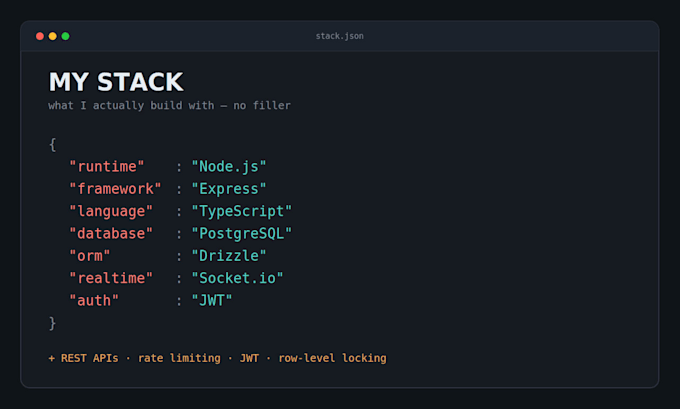Image resolution: width=680 pixels, height=409 pixels.
Task: Click the red close window dot
Action: (x=40, y=36)
